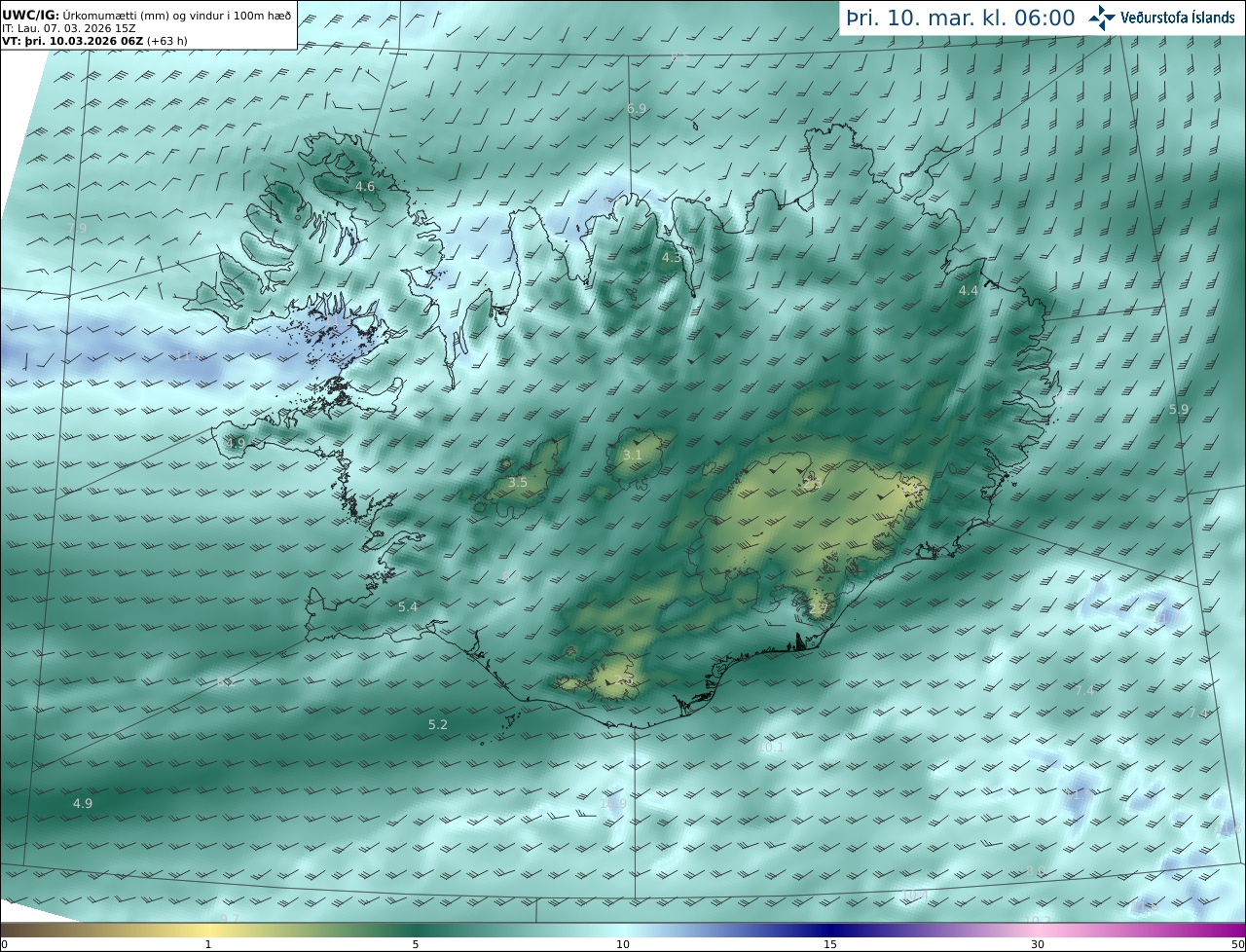The height and width of the screenshot is (952, 1246).
Task: Click the 1 tick label on the colour scale
Action: 208,944
